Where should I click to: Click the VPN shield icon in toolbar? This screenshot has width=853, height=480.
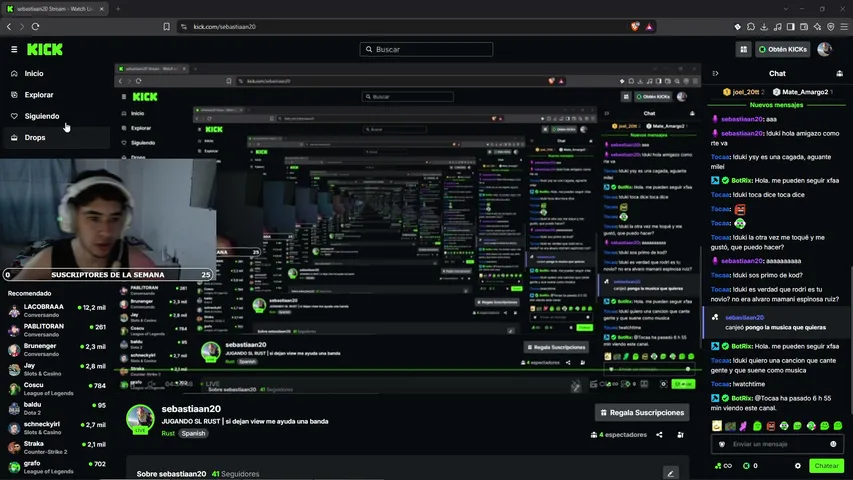(x=831, y=27)
